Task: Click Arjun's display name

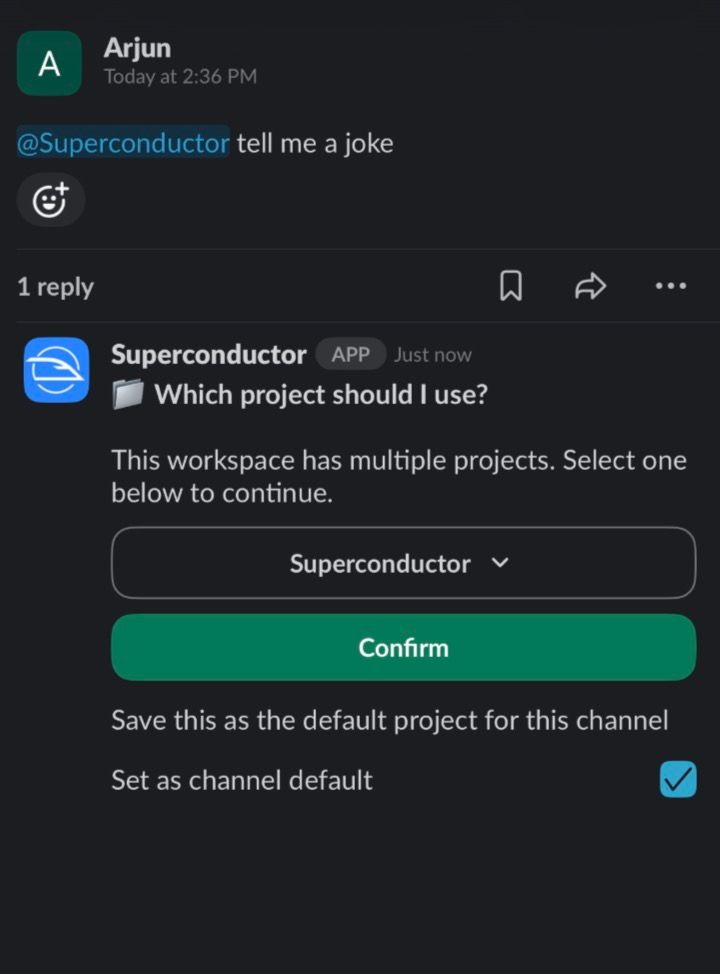Action: (140, 47)
